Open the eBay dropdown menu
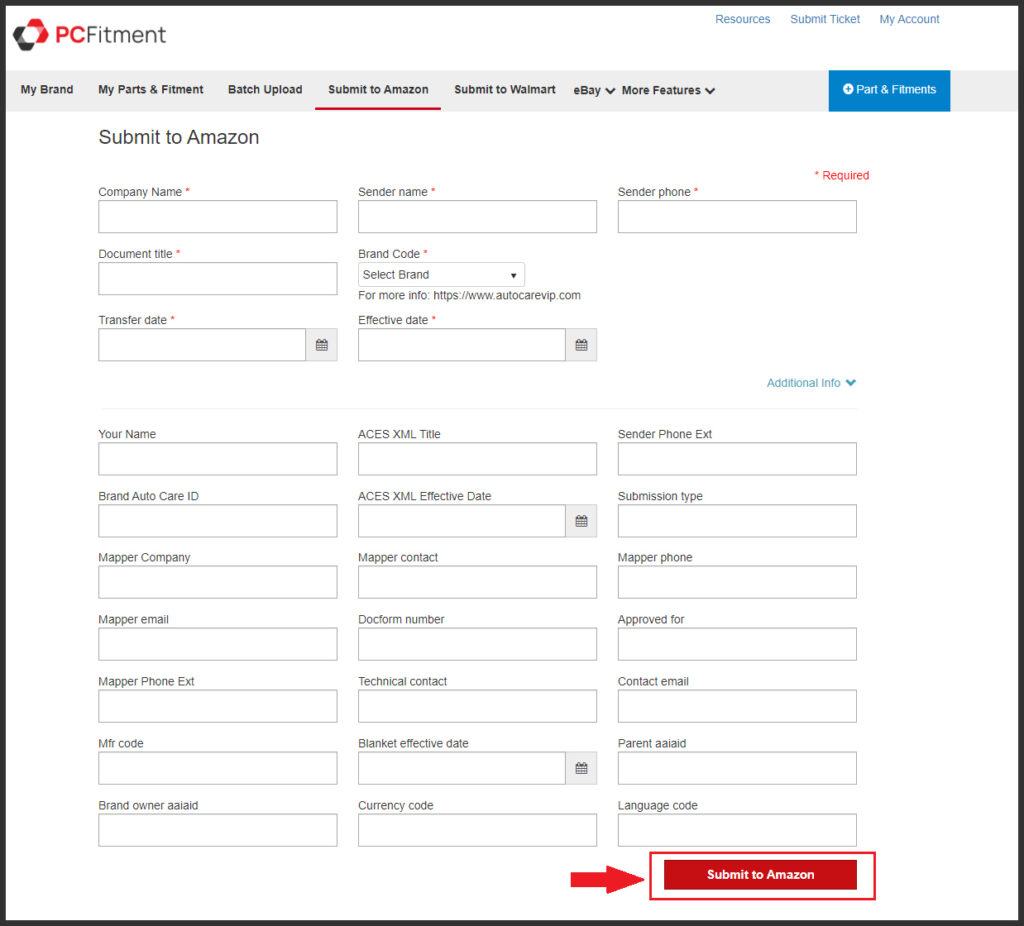Screen dimensions: 1024x926 coord(593,90)
